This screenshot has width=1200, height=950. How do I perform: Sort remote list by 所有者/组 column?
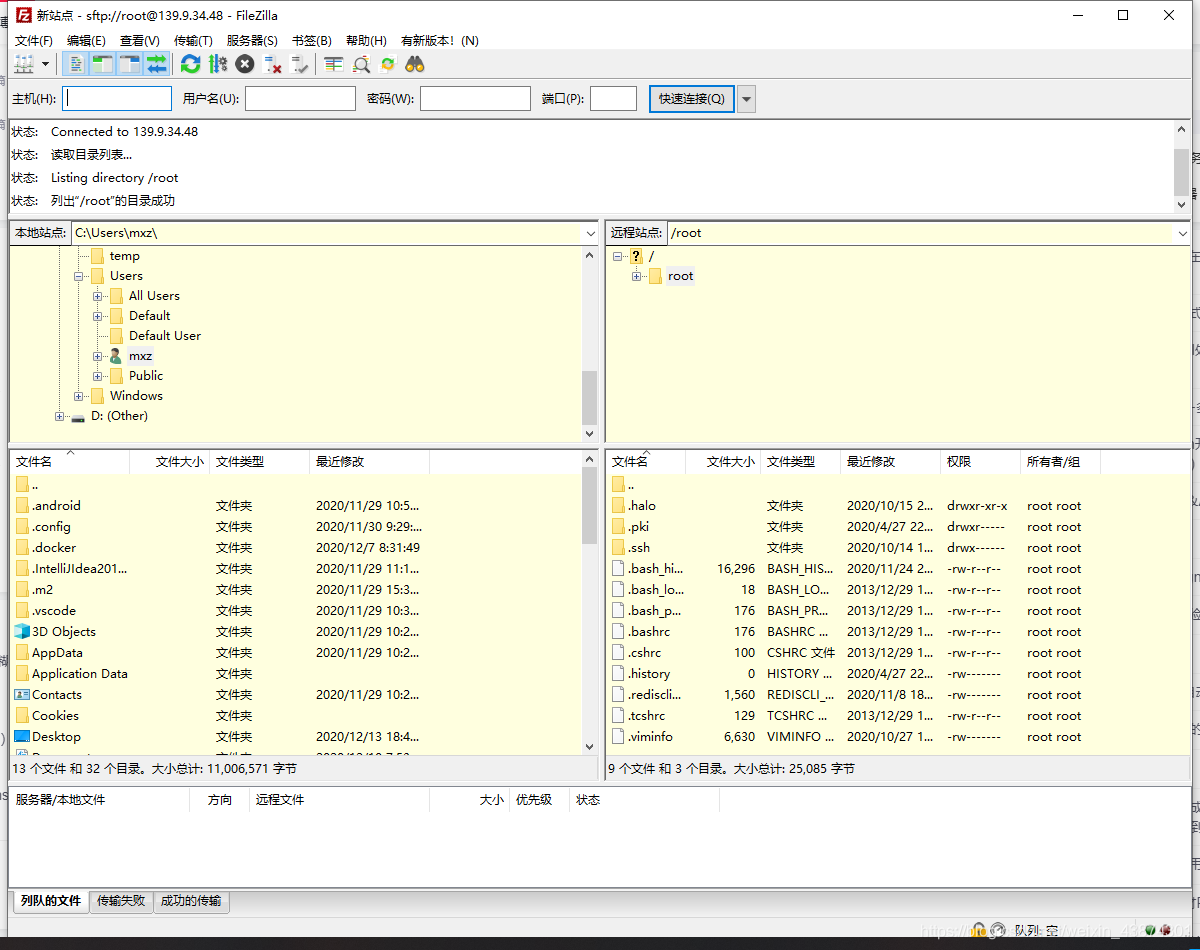pyautogui.click(x=1060, y=462)
